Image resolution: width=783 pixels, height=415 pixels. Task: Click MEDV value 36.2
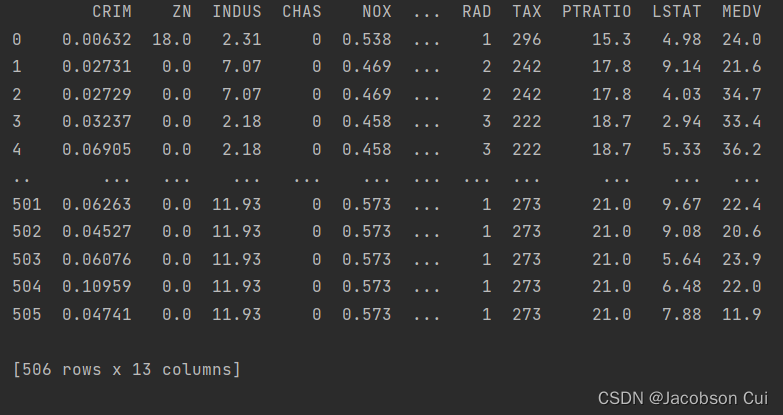741,149
